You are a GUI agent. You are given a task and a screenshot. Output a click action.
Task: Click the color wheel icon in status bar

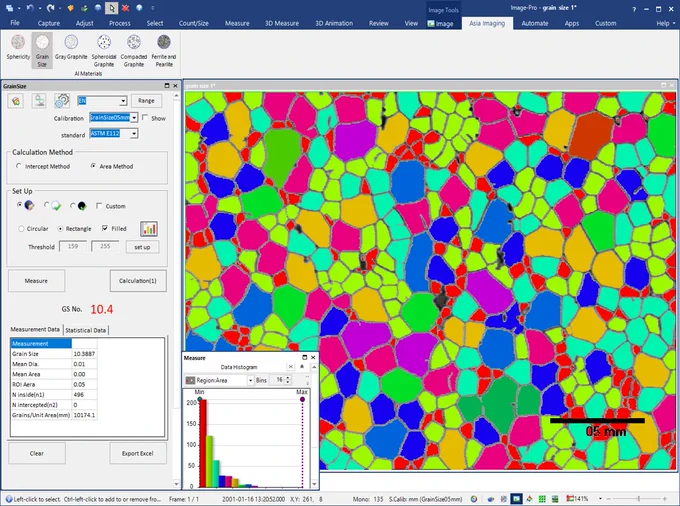(474, 499)
